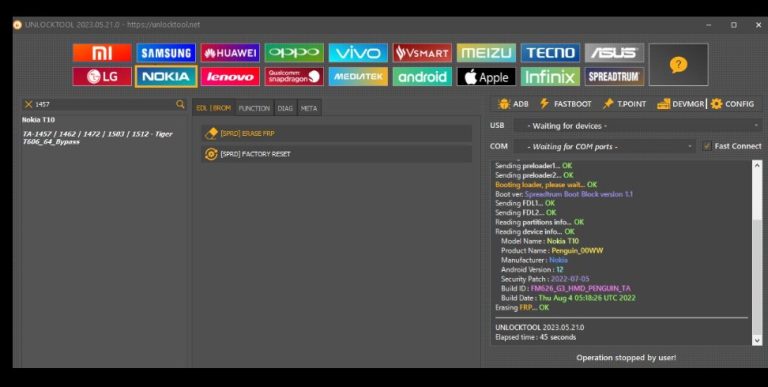
Task: Run the [SPRD] FACTORY RESET operation
Action: pyautogui.click(x=336, y=154)
